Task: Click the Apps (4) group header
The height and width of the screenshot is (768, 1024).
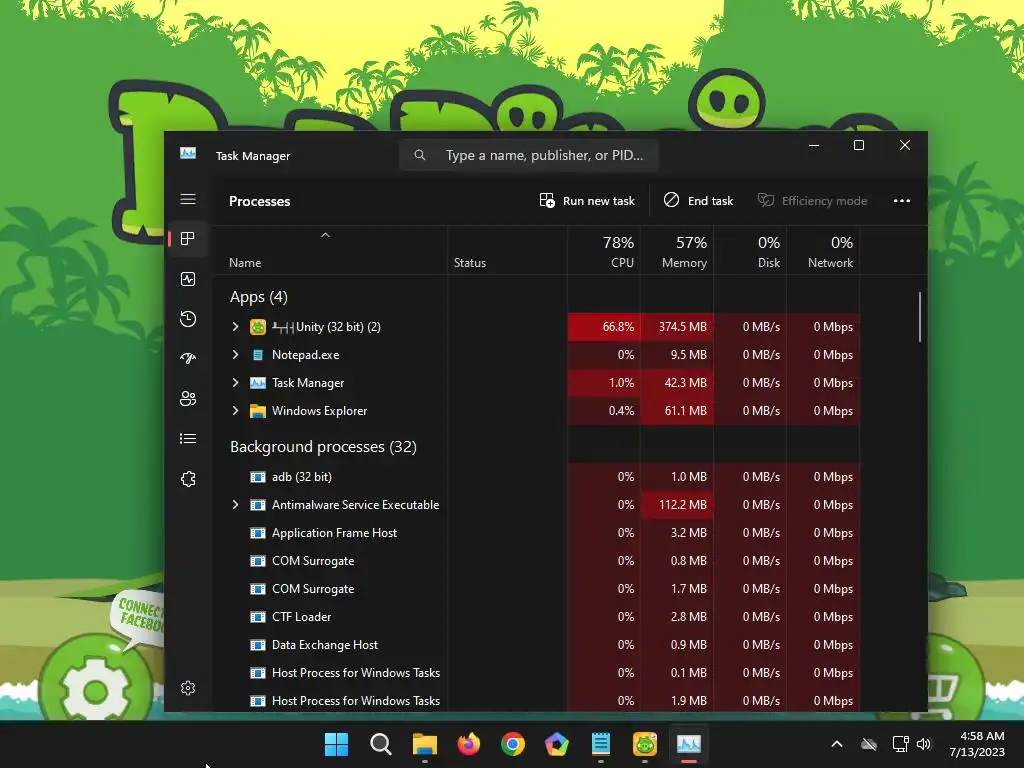Action: click(x=259, y=297)
